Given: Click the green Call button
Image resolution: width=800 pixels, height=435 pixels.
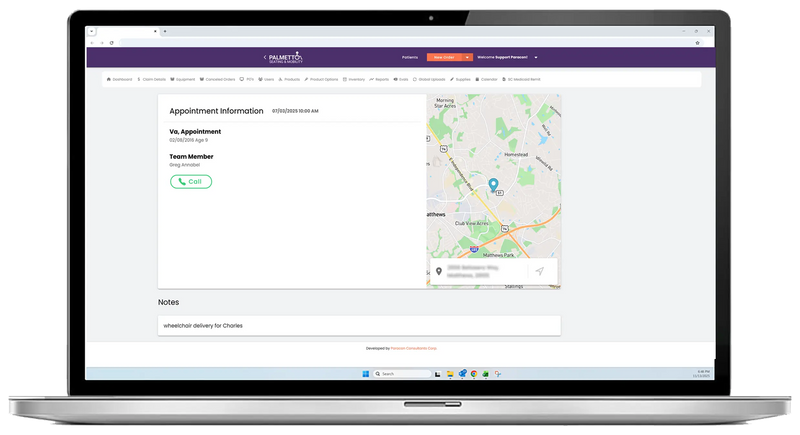Looking at the screenshot, I should [x=191, y=182].
